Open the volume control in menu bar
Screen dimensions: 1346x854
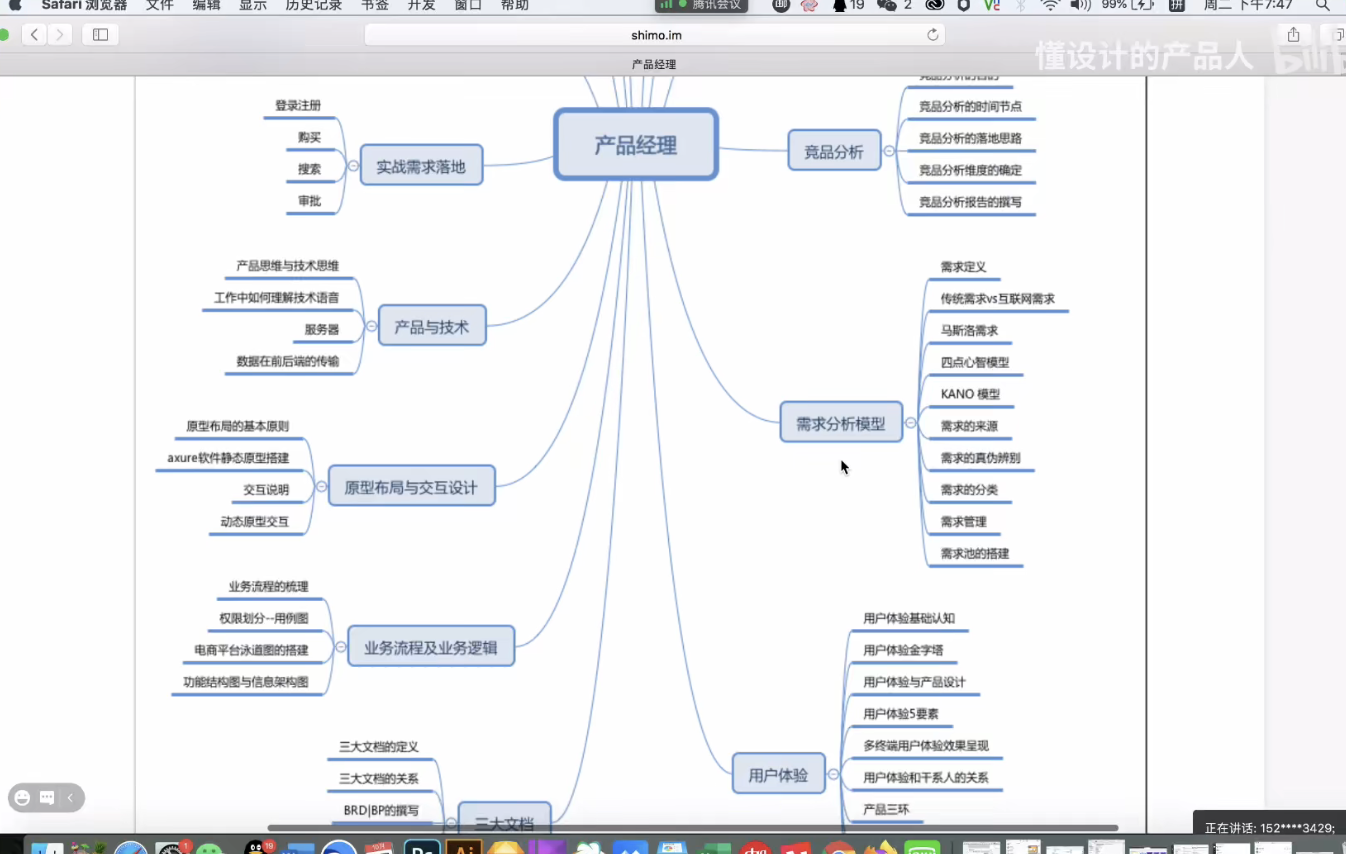pyautogui.click(x=1080, y=5)
